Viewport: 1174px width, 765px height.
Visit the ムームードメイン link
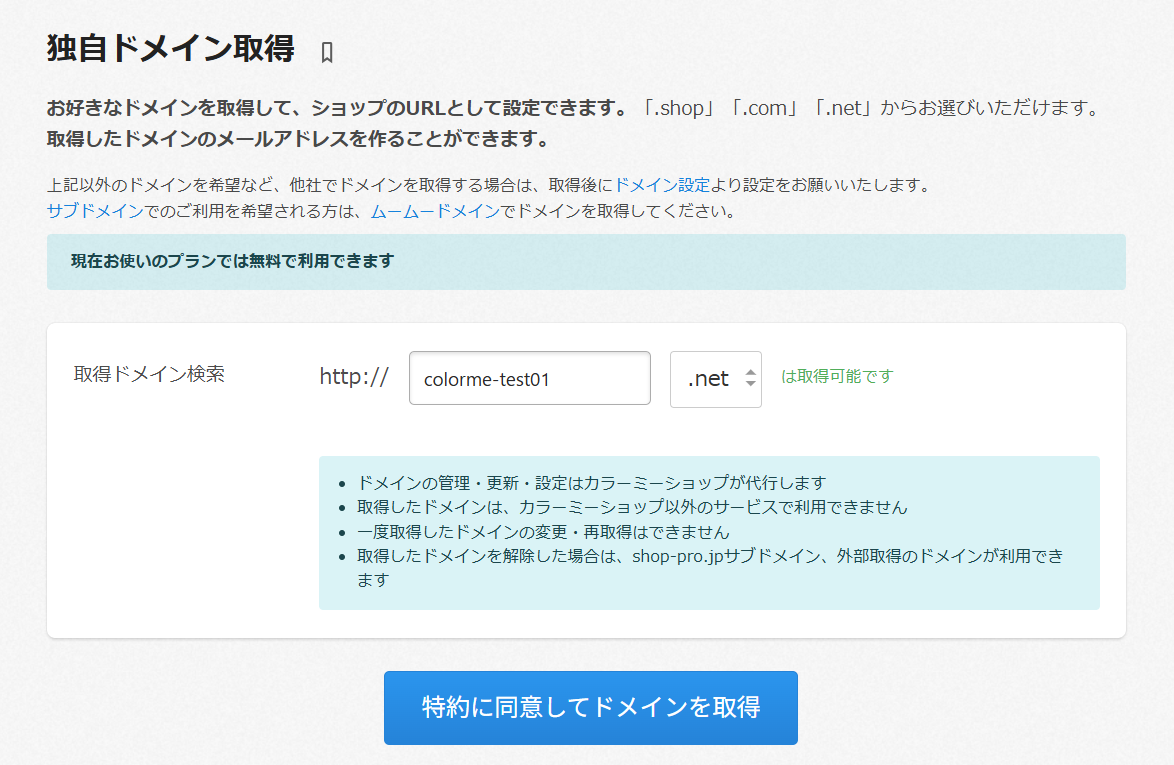pyautogui.click(x=434, y=211)
